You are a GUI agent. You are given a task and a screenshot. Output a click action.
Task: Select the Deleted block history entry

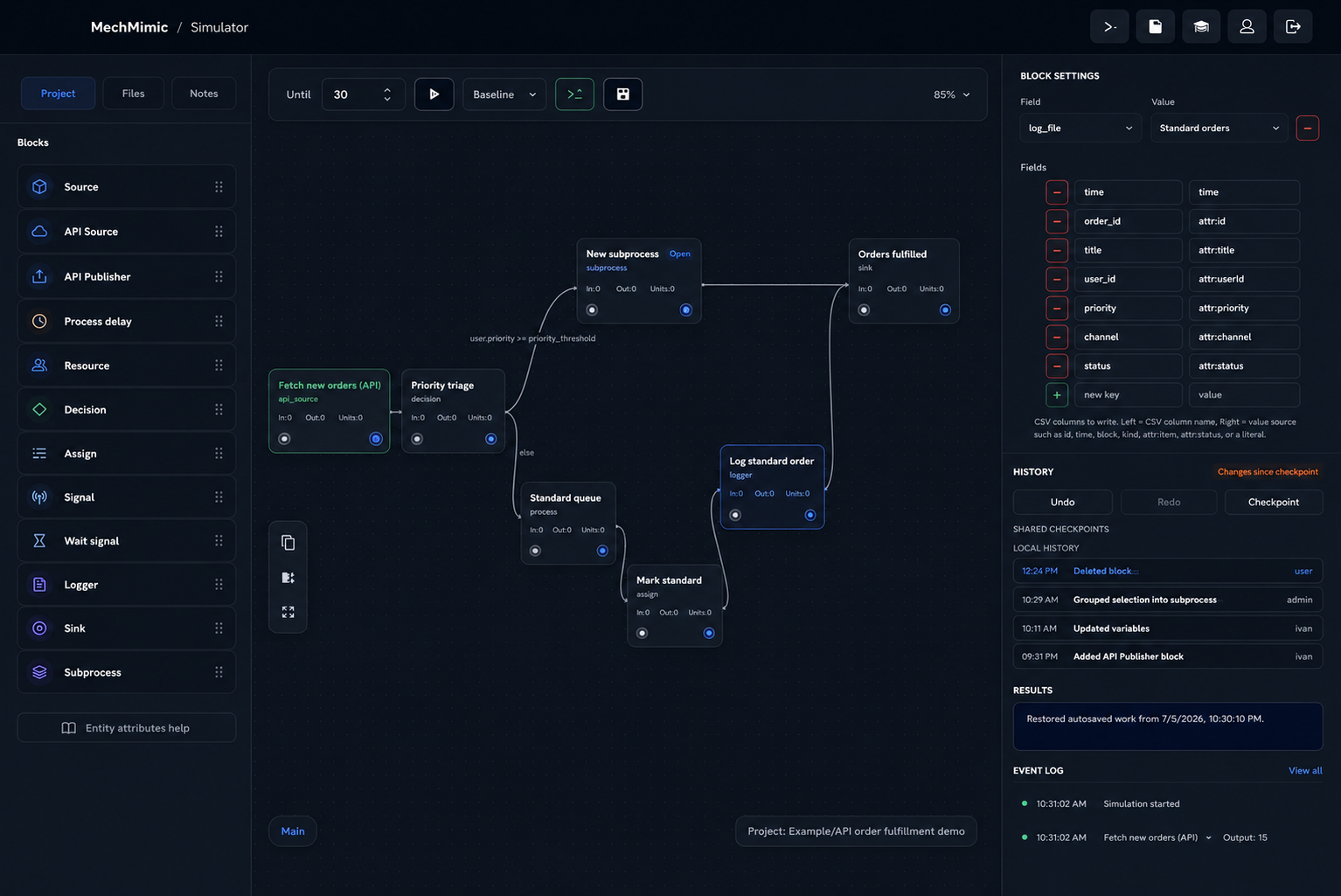click(x=1168, y=571)
